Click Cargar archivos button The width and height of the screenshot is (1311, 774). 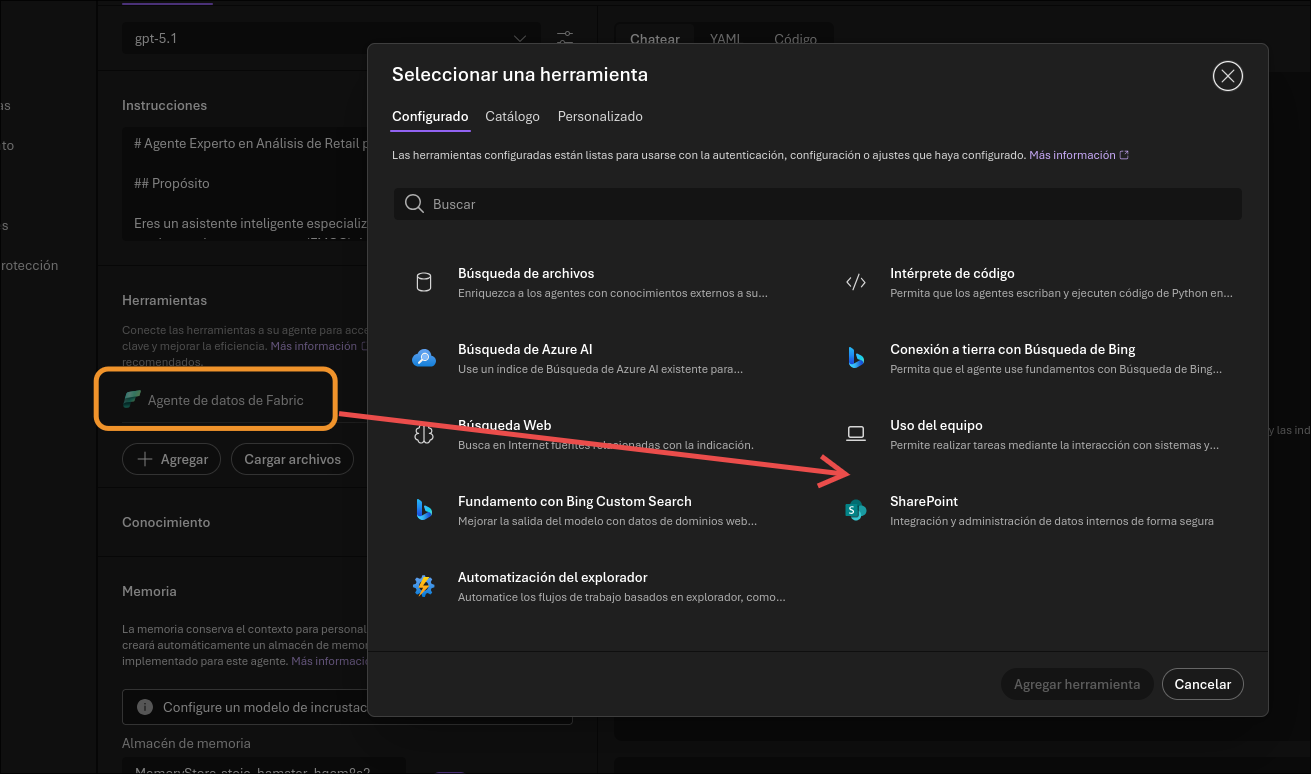coord(292,459)
